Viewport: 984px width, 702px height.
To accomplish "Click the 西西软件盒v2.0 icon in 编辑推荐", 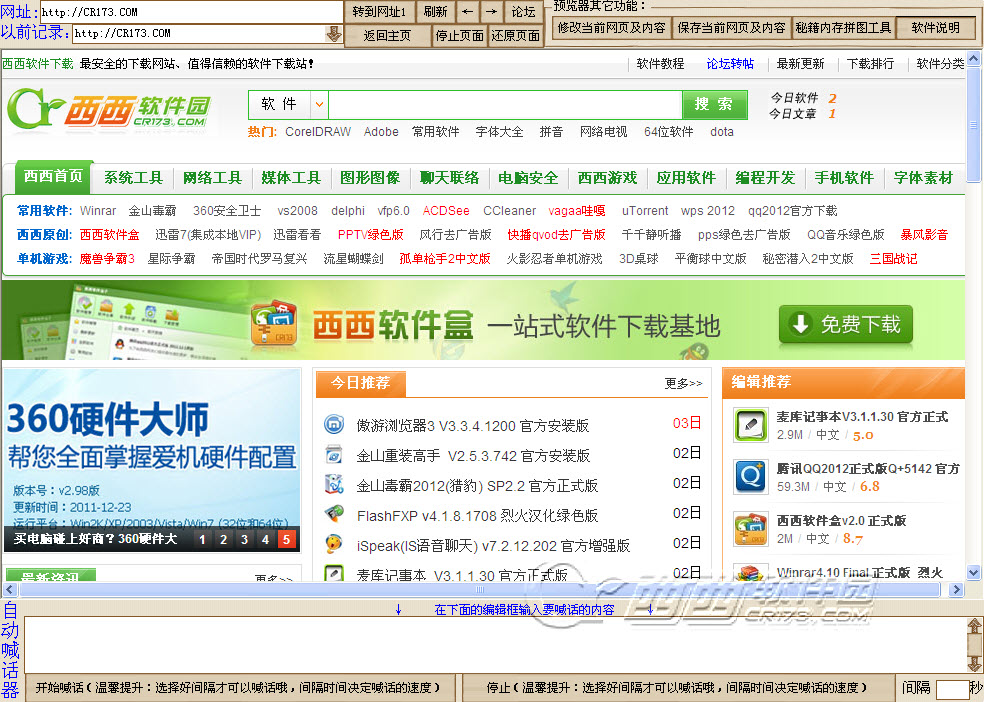I will coord(751,529).
